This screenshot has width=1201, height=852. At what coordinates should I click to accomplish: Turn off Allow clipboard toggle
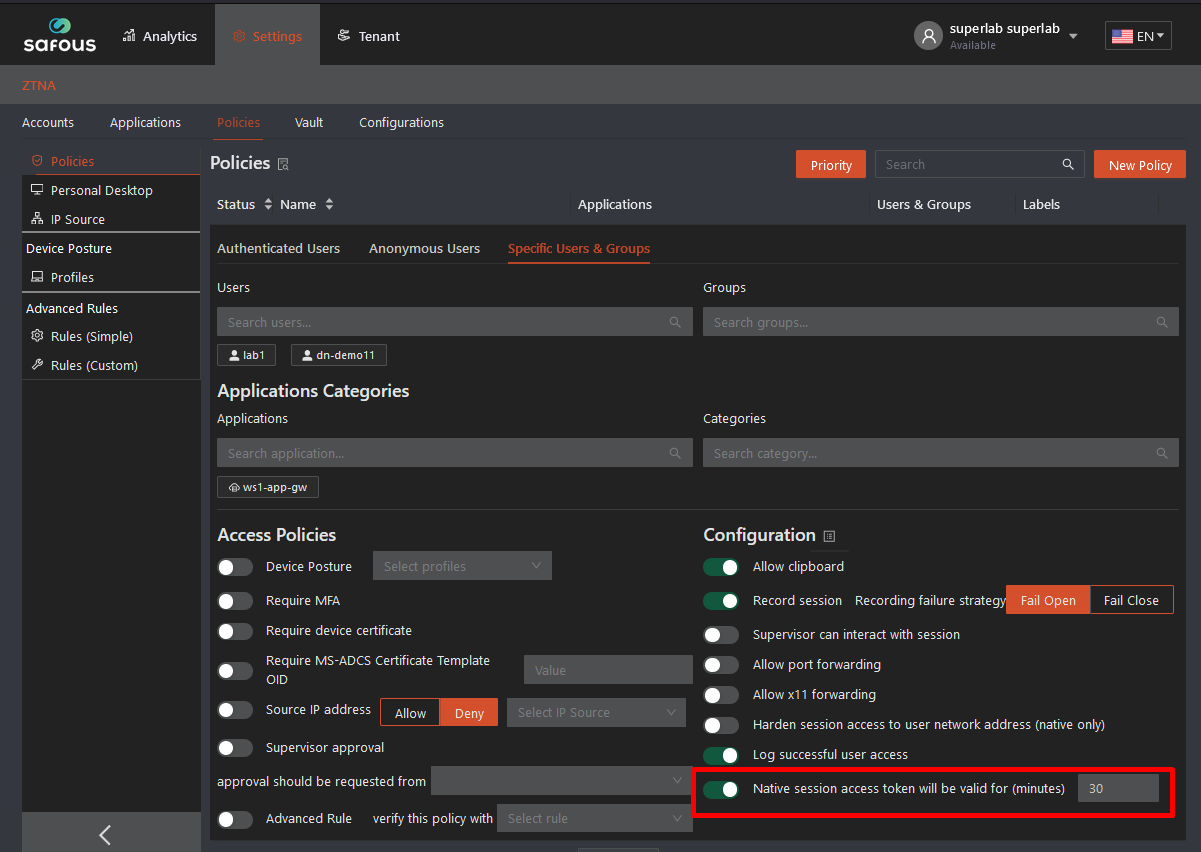721,567
